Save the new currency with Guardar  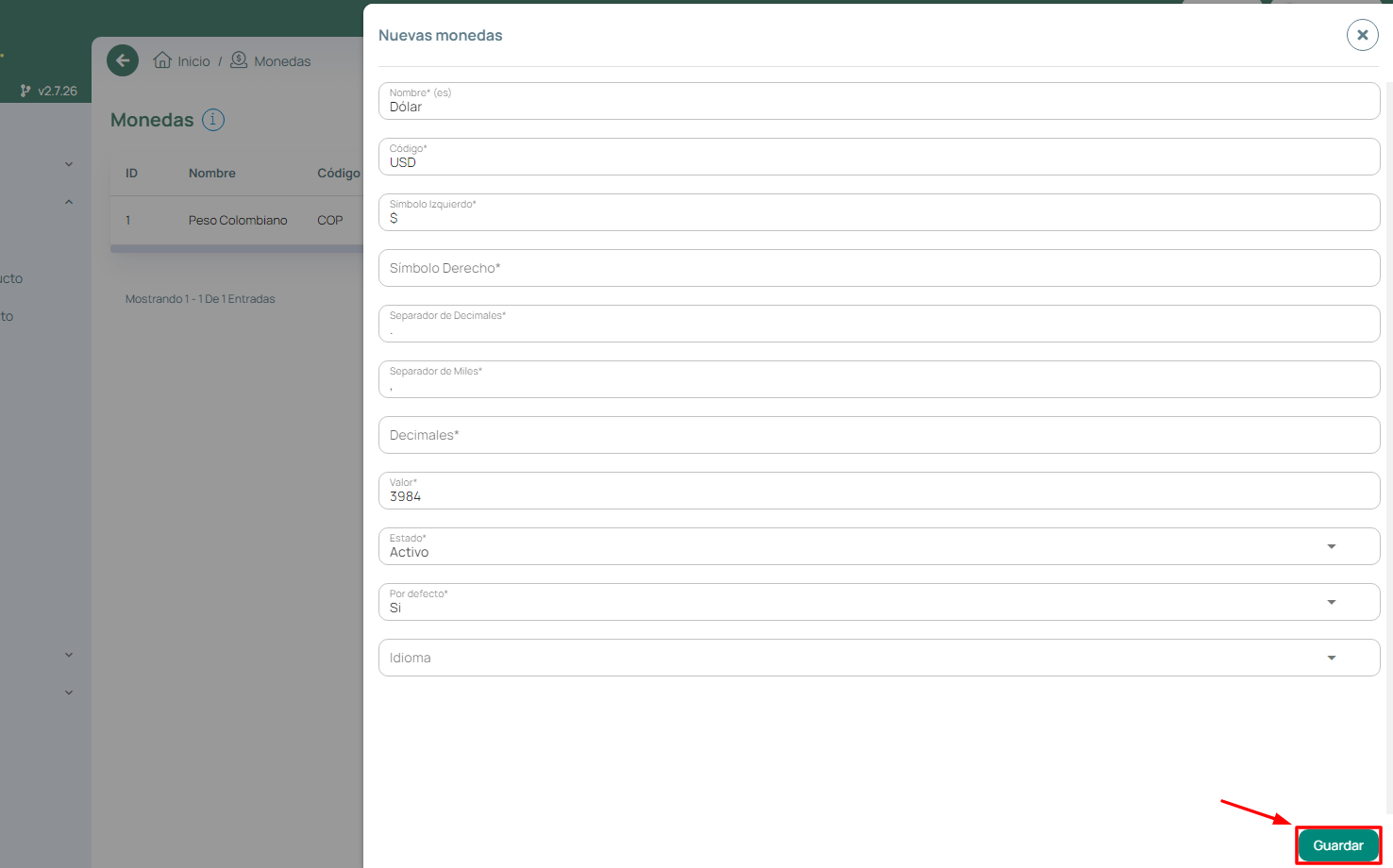point(1338,845)
